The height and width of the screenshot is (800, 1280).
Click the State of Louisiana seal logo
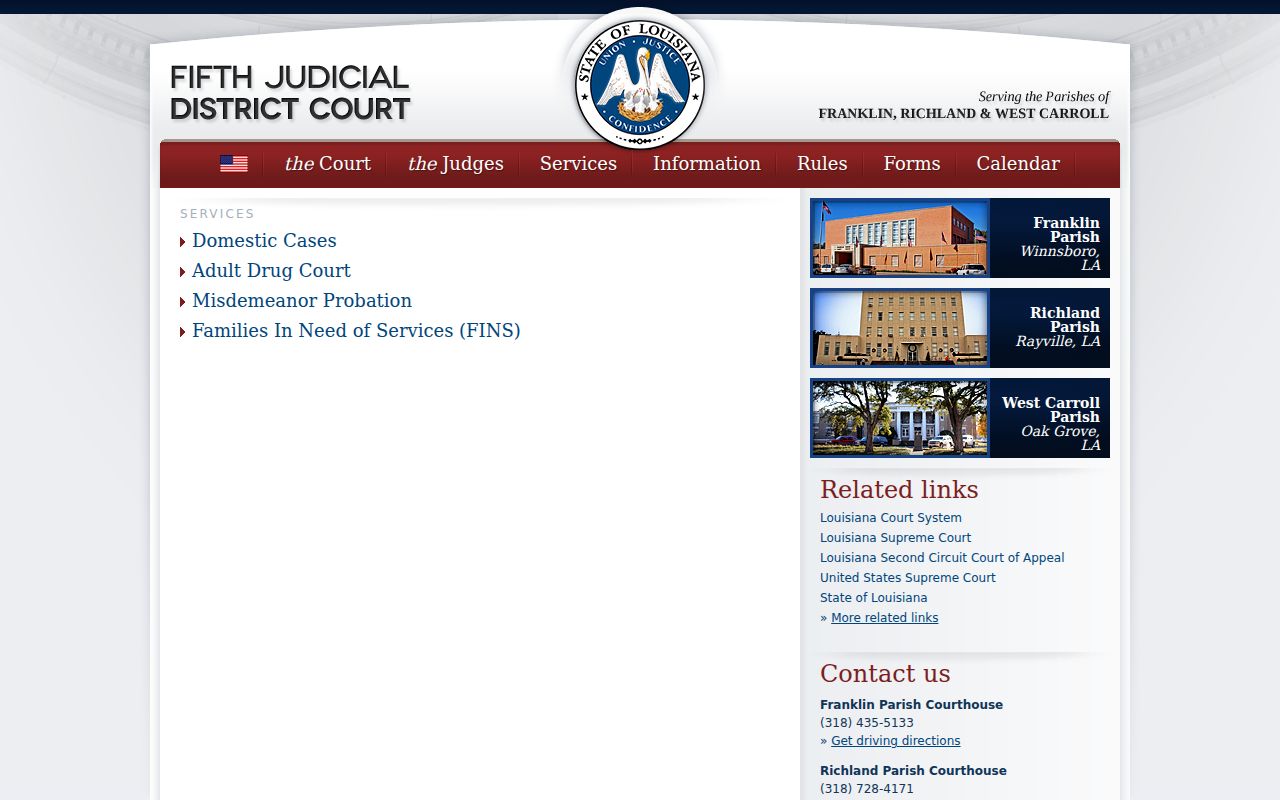tap(640, 84)
